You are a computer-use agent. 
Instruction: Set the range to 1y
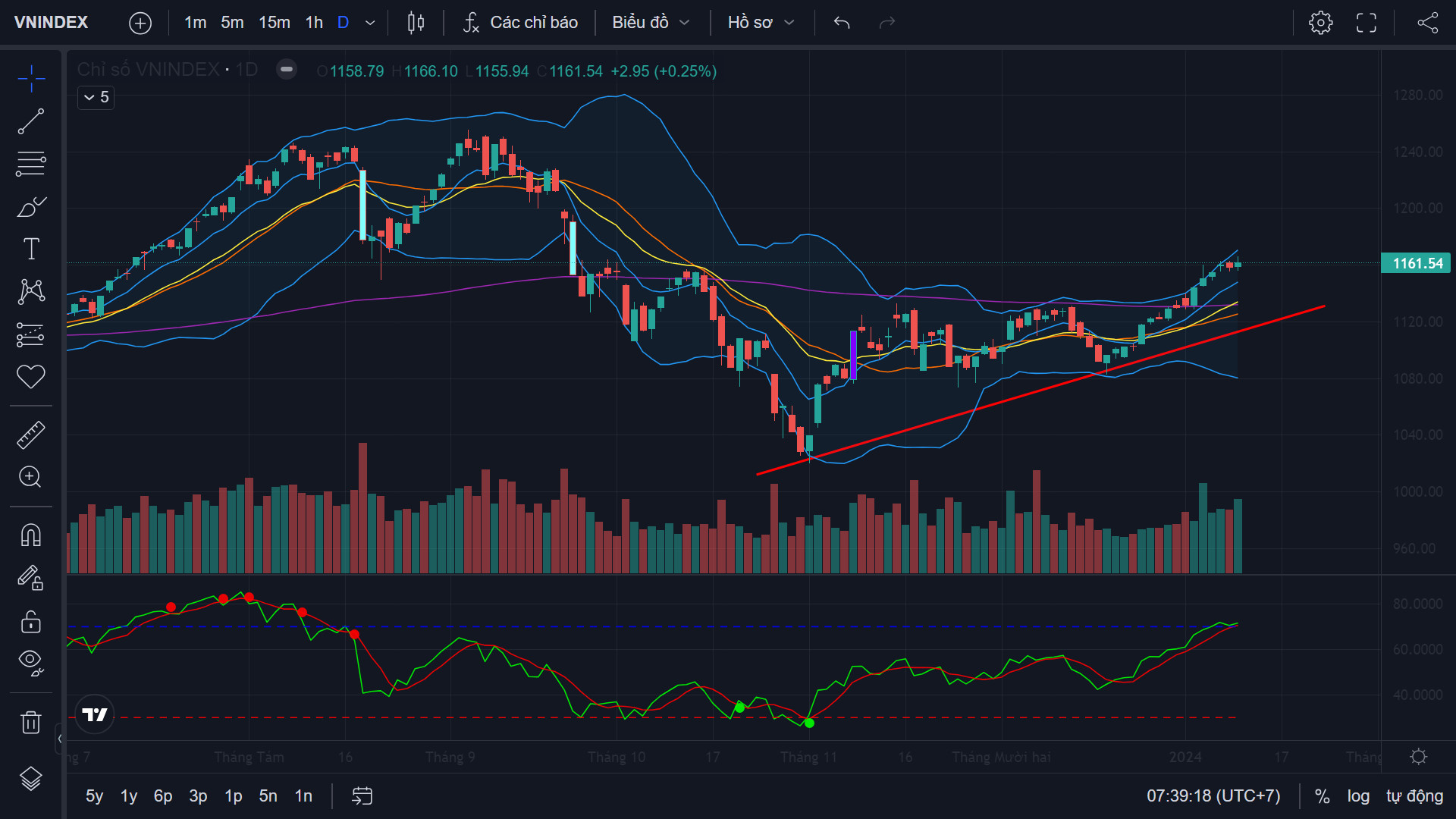pyautogui.click(x=129, y=796)
